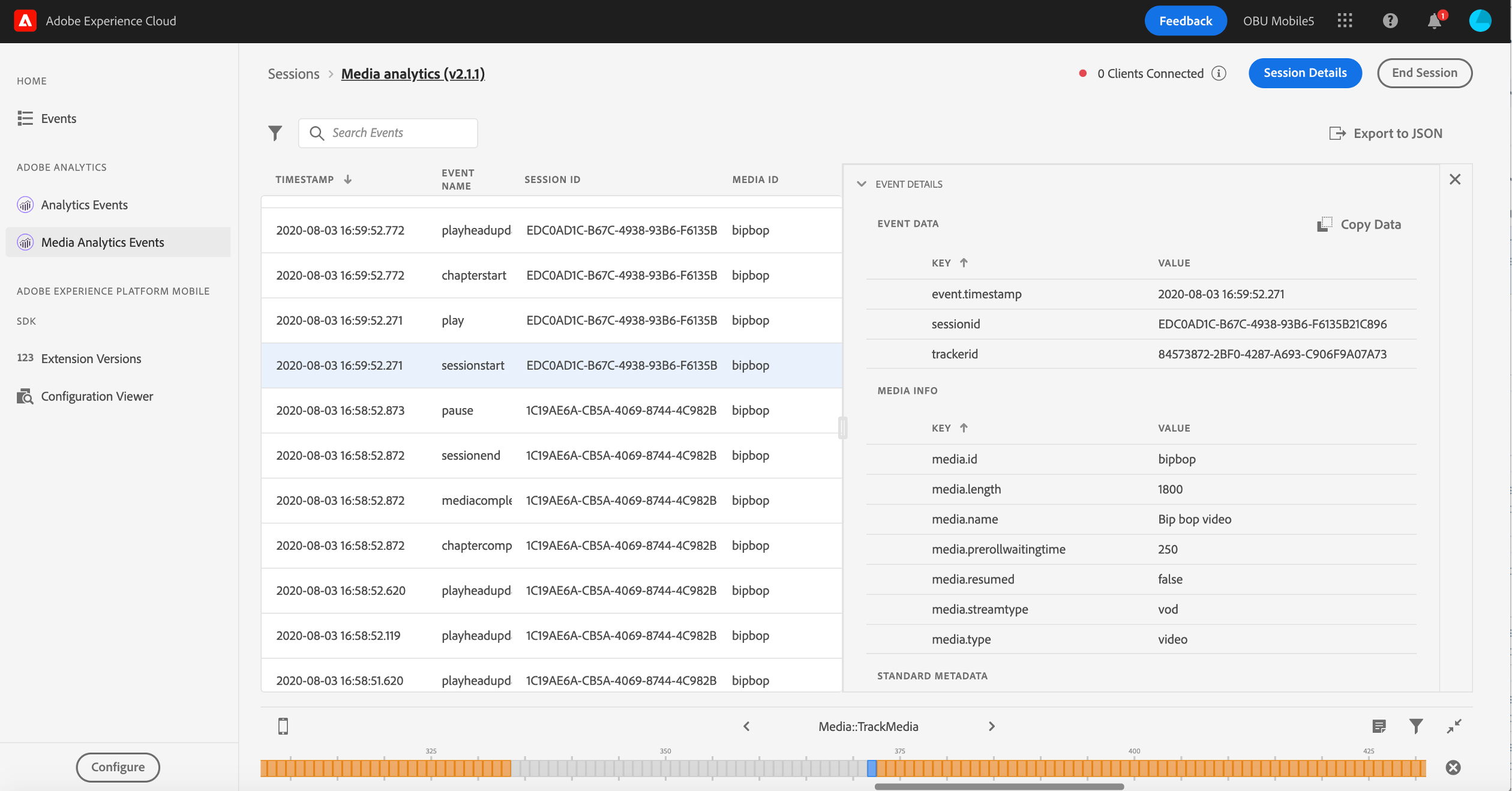
Task: Open Events in the sidebar
Action: coord(58,119)
